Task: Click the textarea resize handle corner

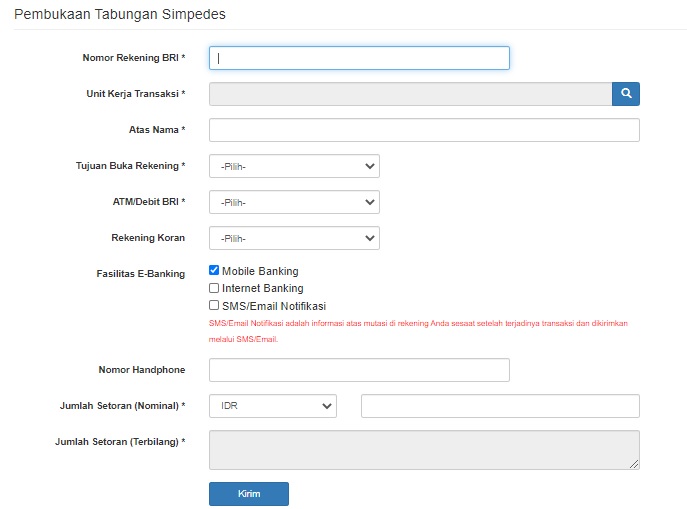Action: pyautogui.click(x=634, y=464)
